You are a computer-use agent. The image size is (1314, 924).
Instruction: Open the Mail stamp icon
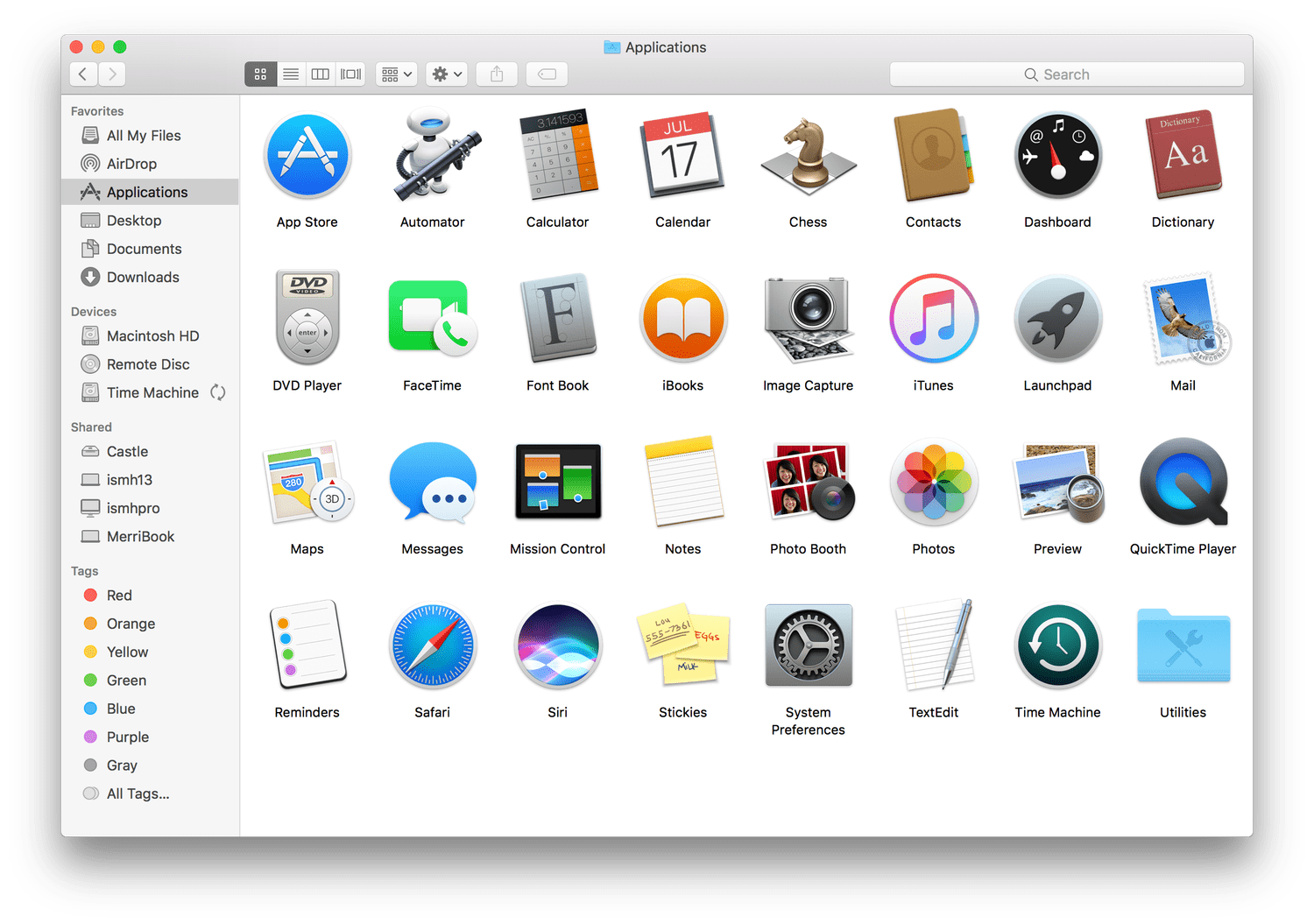click(1186, 319)
